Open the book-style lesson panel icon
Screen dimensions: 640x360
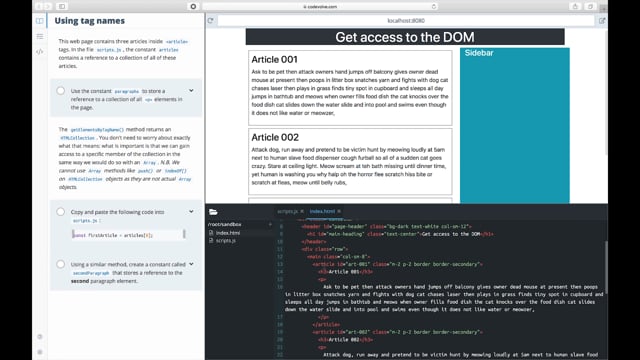click(x=40, y=21)
